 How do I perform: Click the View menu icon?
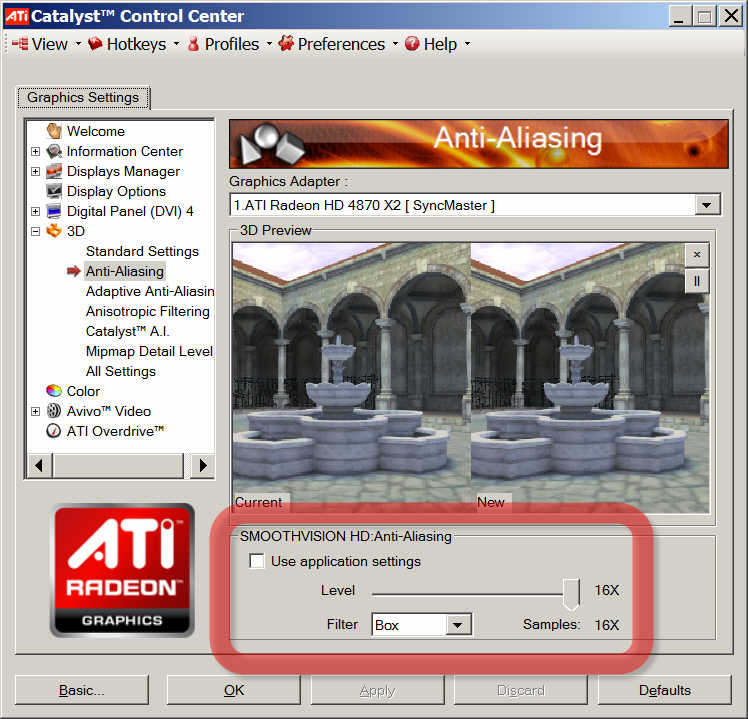(21, 44)
